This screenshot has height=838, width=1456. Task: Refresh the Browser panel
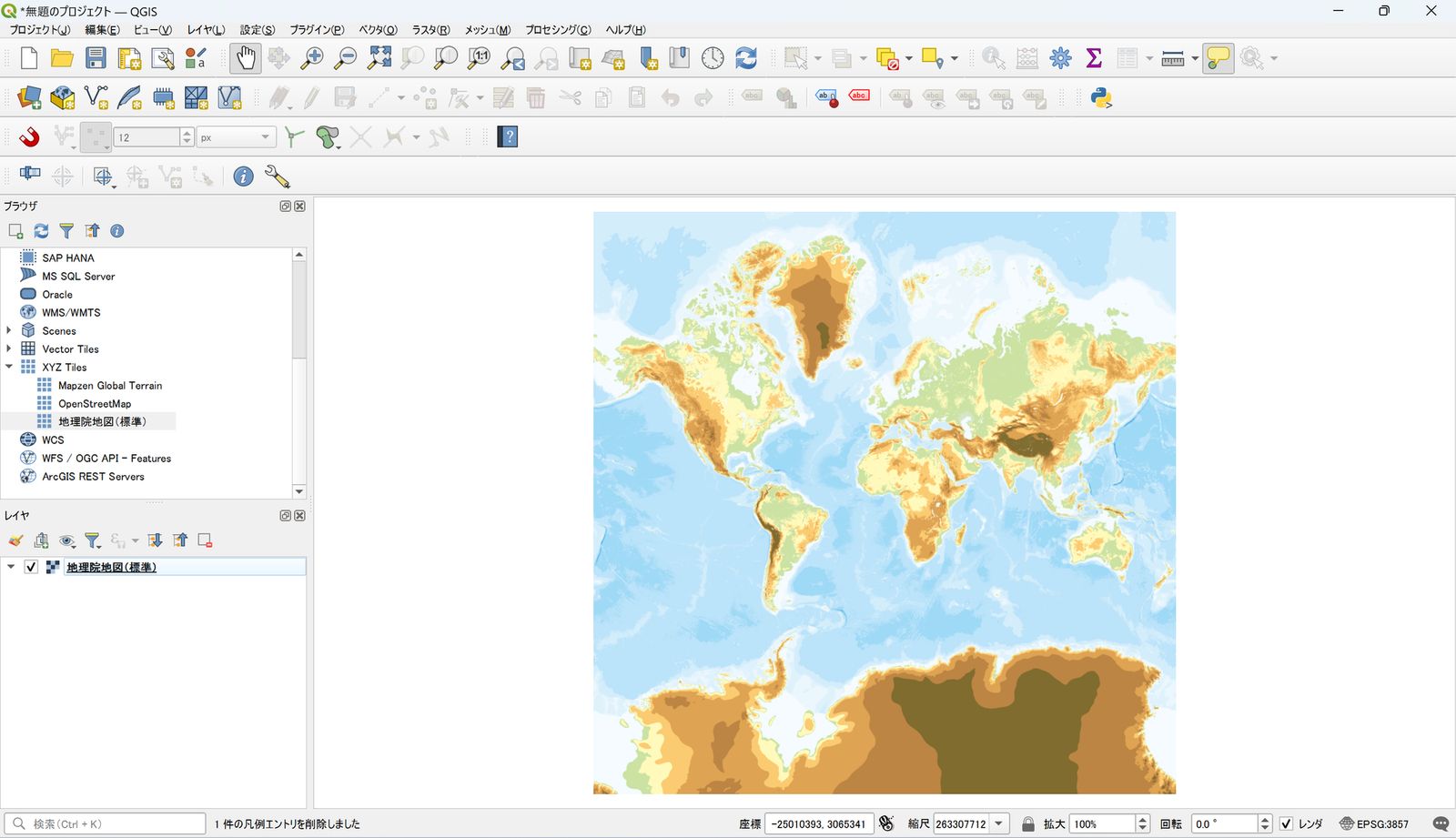(41, 231)
